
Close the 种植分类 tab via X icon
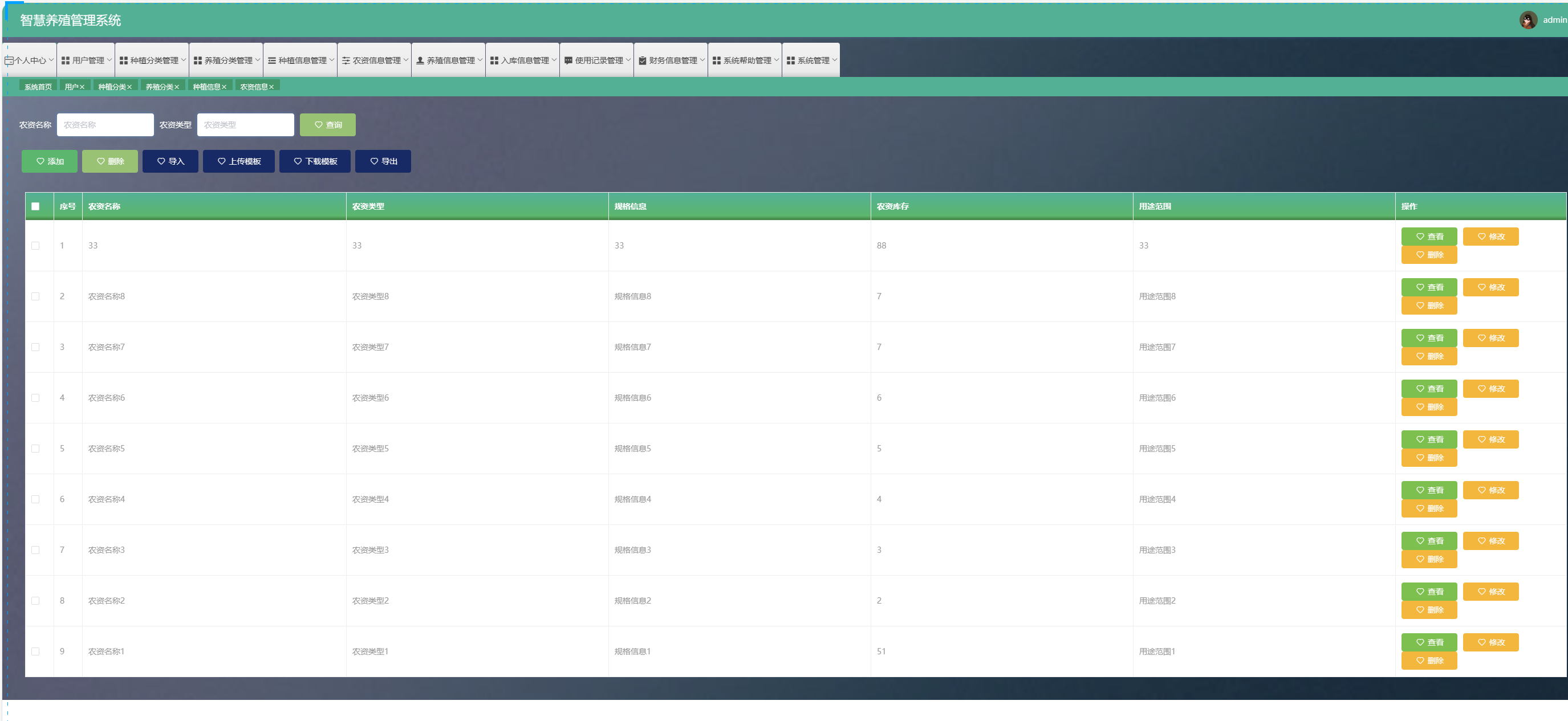click(129, 87)
